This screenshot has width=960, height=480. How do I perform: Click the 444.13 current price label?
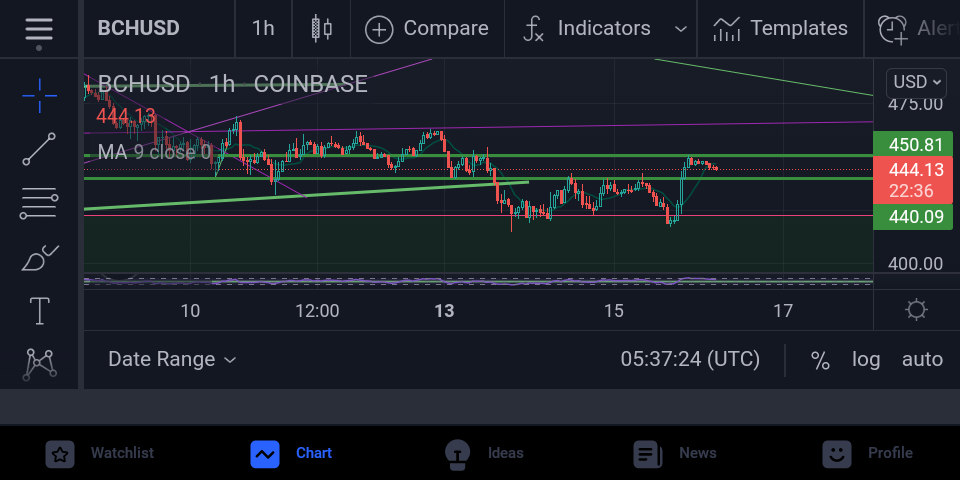pyautogui.click(x=913, y=180)
